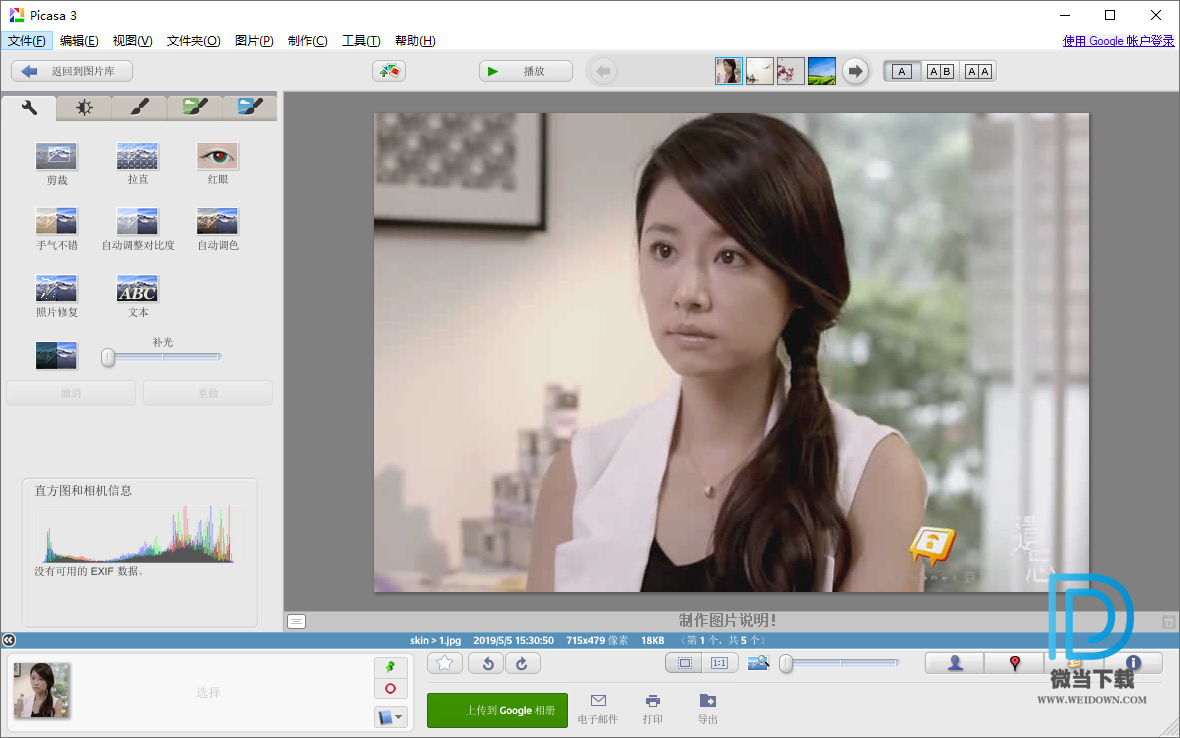Select the blue sky landscape thumbnail
The height and width of the screenshot is (738, 1180).
pyautogui.click(x=822, y=71)
